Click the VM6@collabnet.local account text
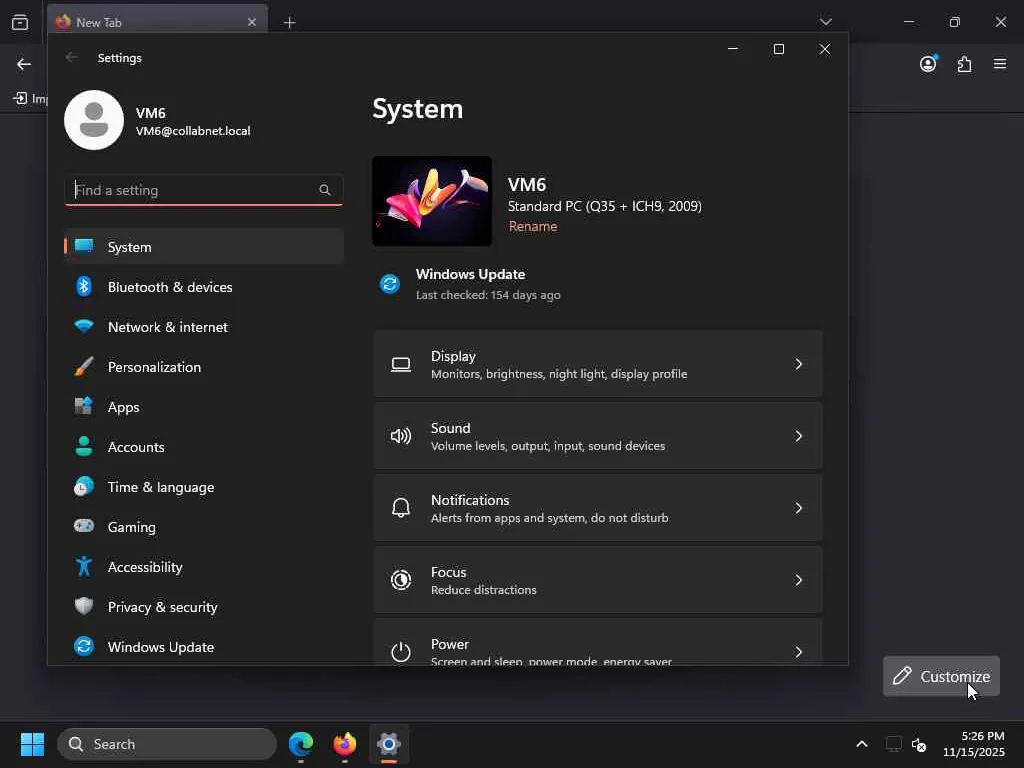1024x768 pixels. pyautogui.click(x=193, y=131)
